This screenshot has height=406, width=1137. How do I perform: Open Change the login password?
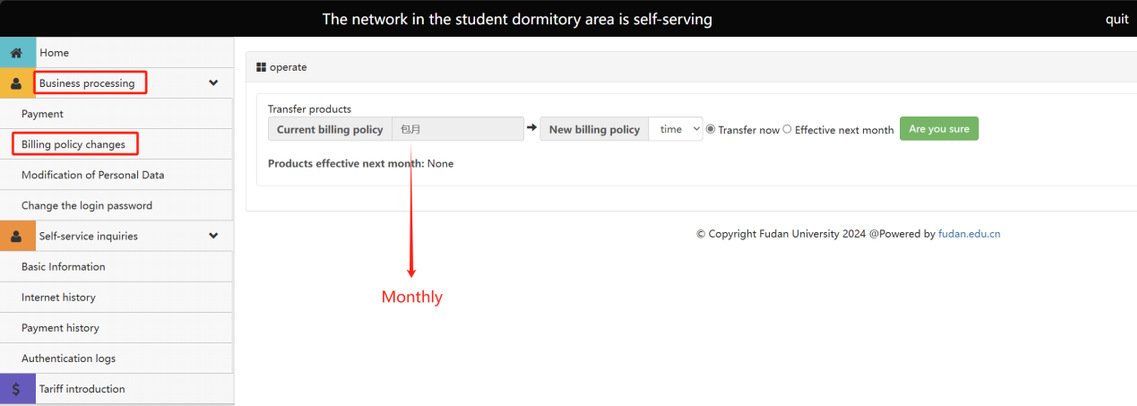[87, 206]
